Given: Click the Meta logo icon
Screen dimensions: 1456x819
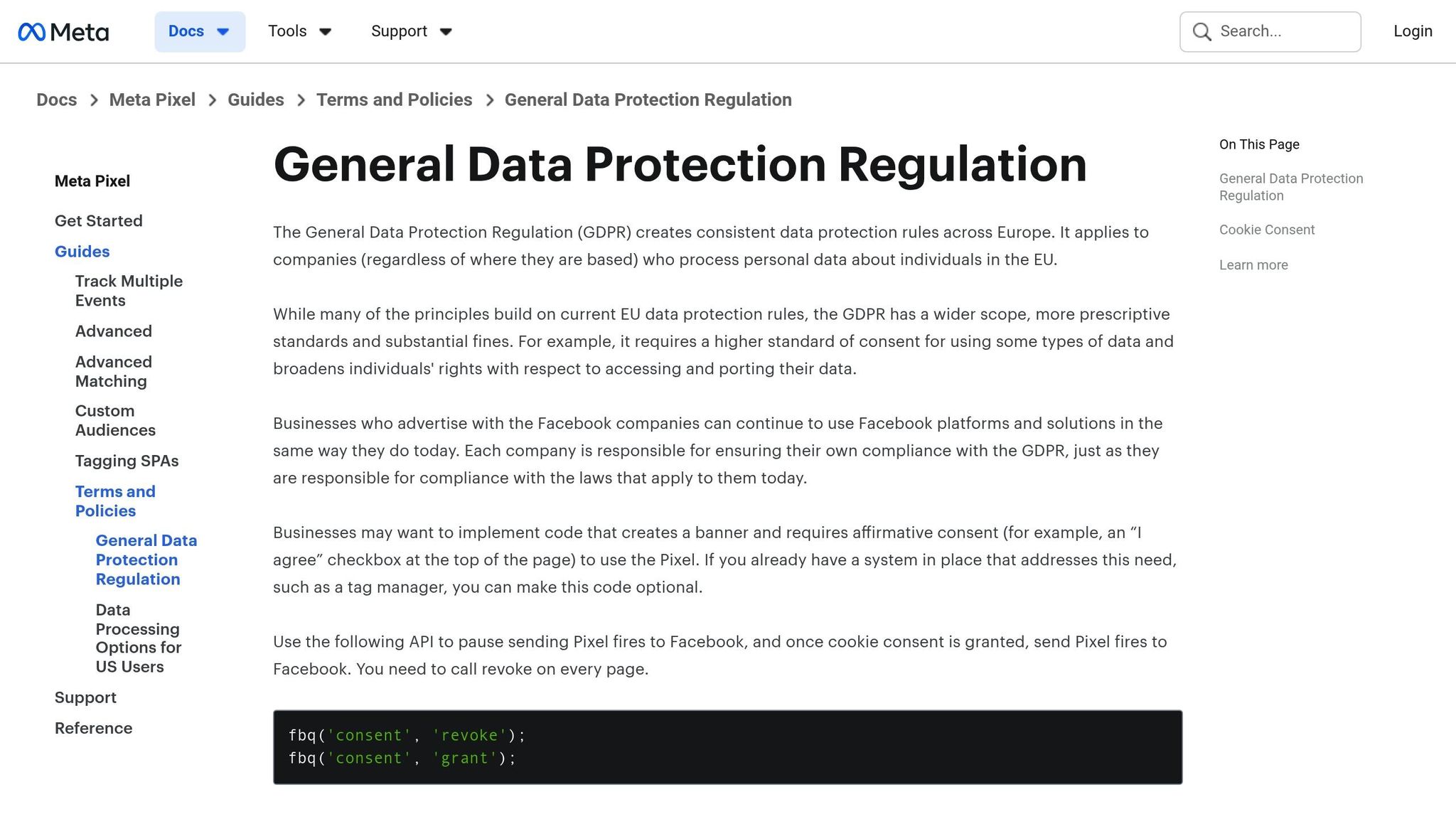Looking at the screenshot, I should coord(32,32).
